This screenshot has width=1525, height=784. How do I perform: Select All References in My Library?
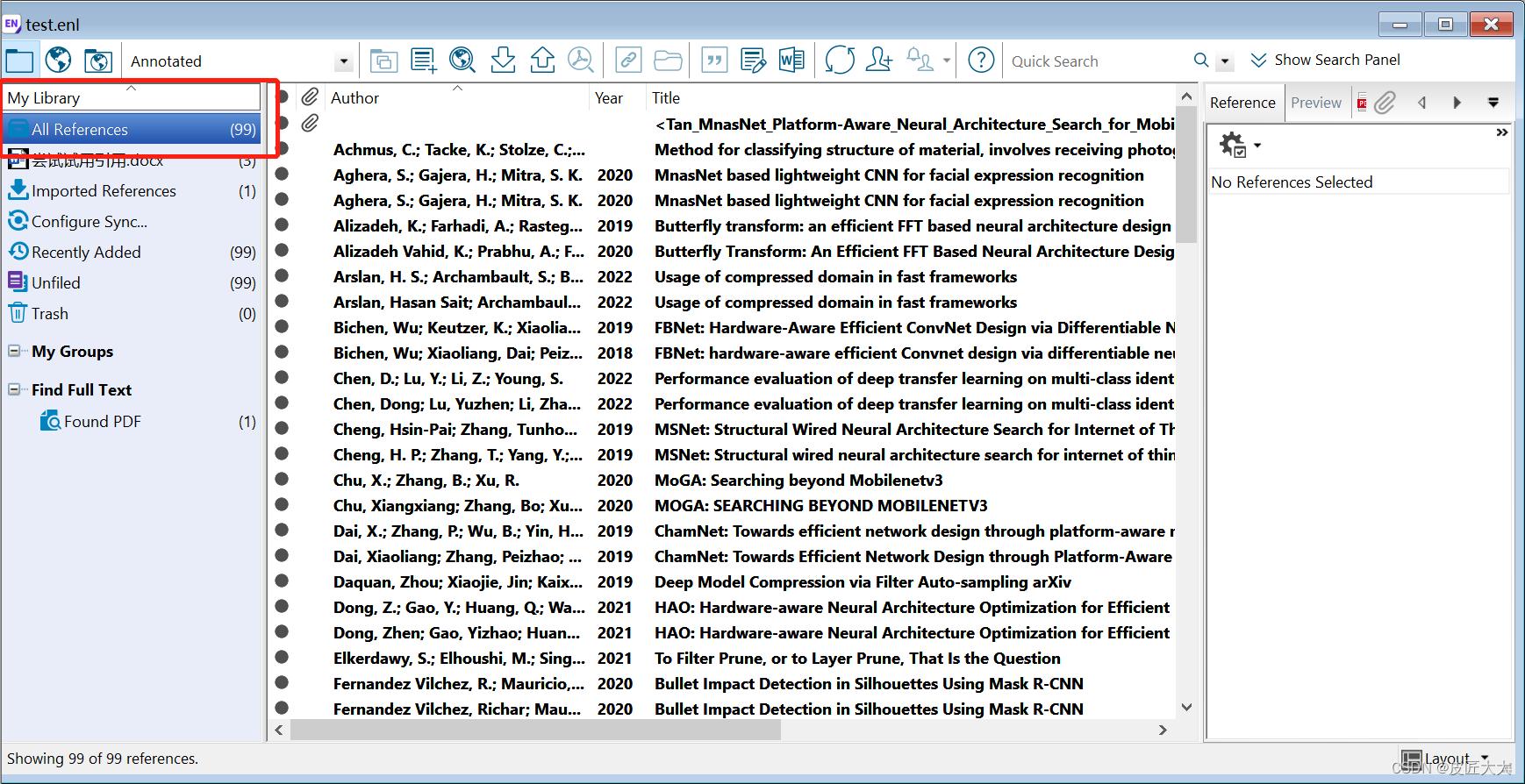pyautogui.click(x=132, y=129)
